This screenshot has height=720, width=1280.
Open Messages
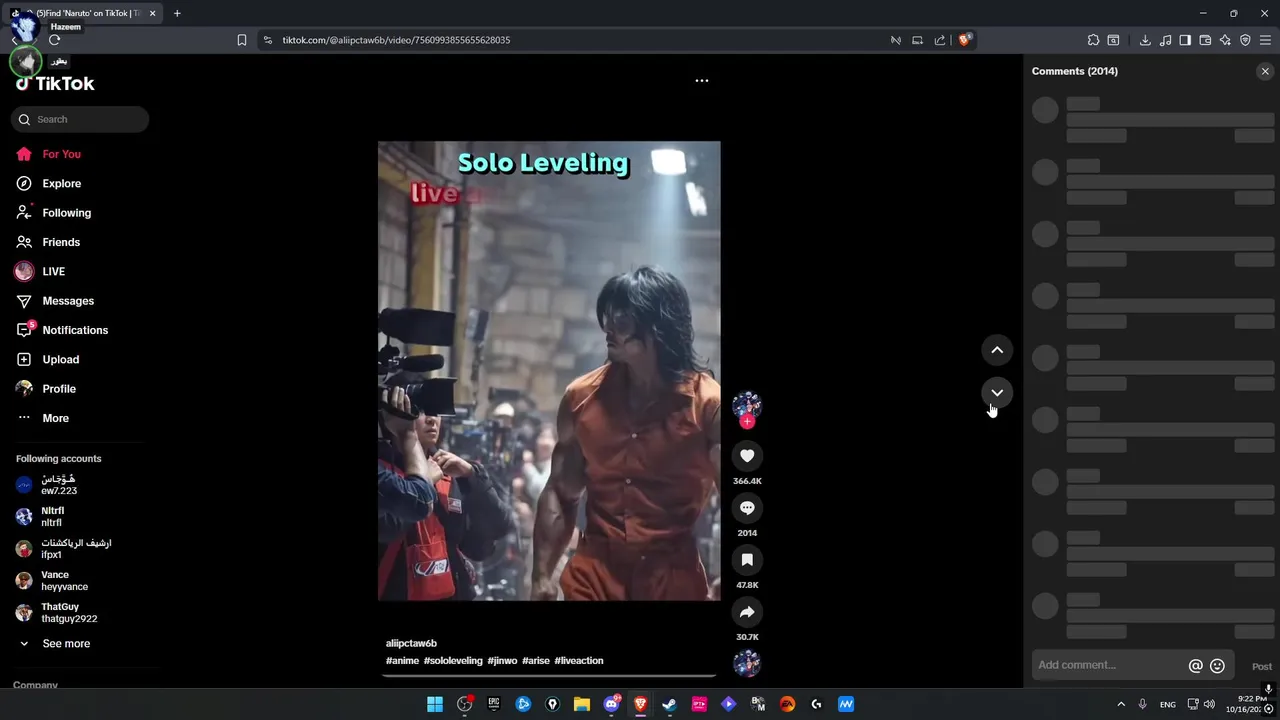(68, 301)
